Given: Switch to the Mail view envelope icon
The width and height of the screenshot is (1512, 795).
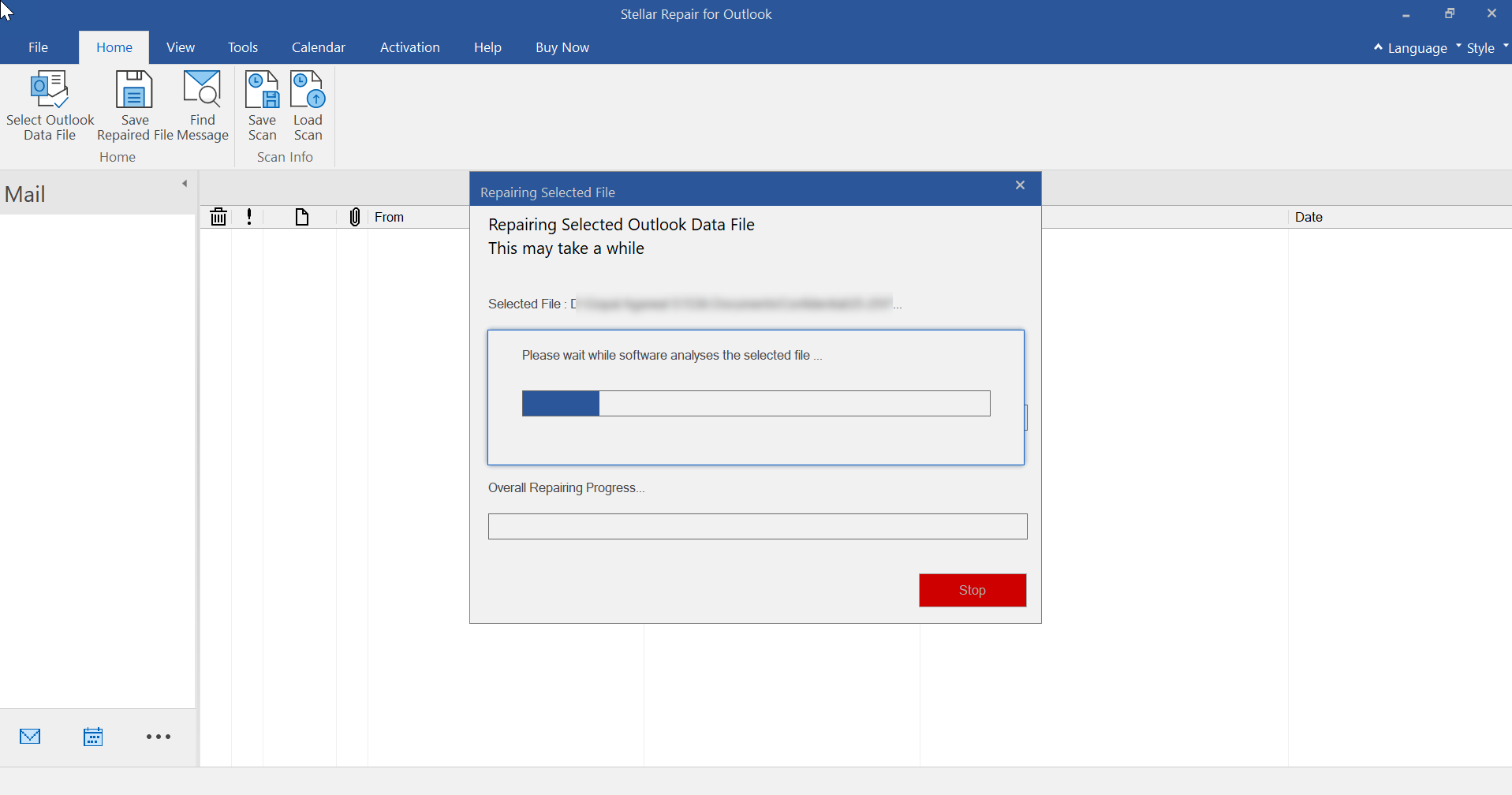Looking at the screenshot, I should click(x=30, y=737).
